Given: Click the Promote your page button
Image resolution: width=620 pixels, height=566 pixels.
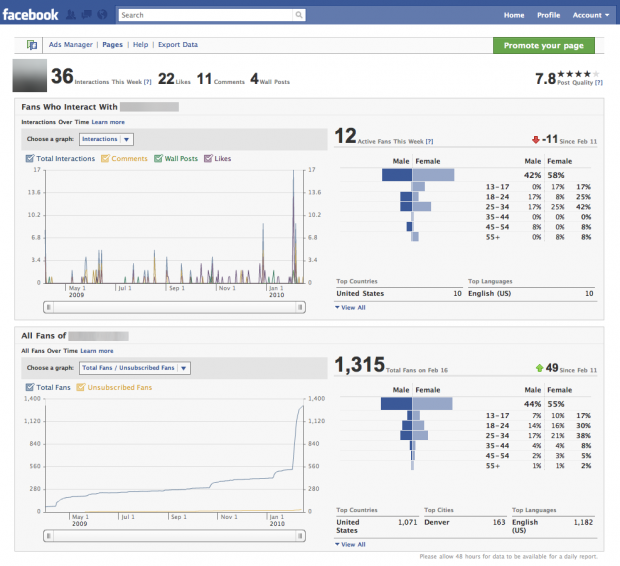Looking at the screenshot, I should click(544, 45).
